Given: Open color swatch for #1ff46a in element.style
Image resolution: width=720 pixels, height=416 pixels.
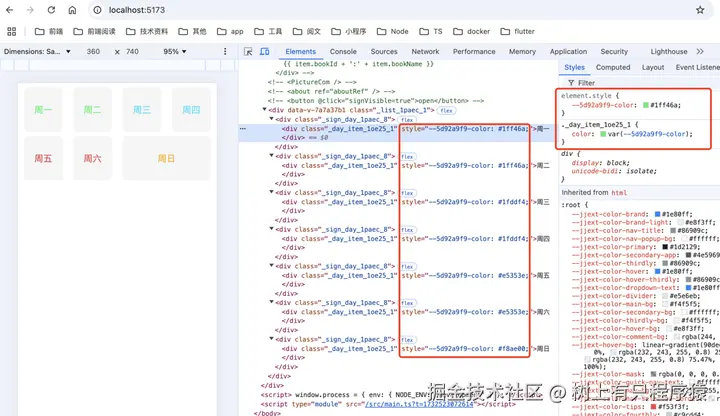Looking at the screenshot, I should [646, 105].
